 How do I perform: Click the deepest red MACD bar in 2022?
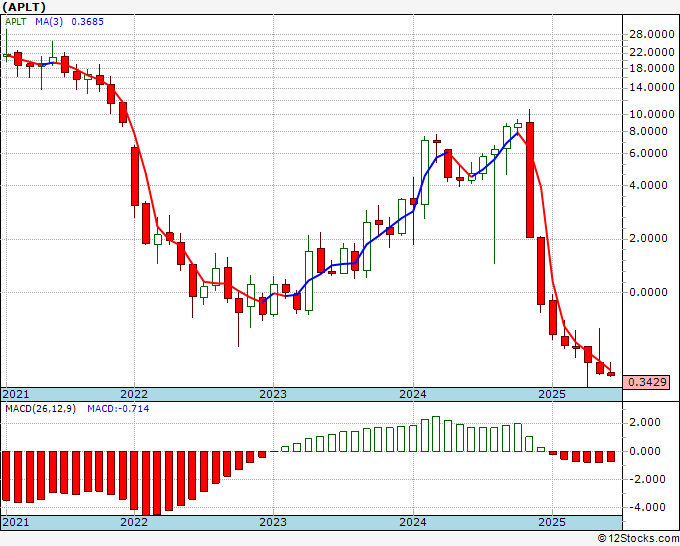(146, 483)
